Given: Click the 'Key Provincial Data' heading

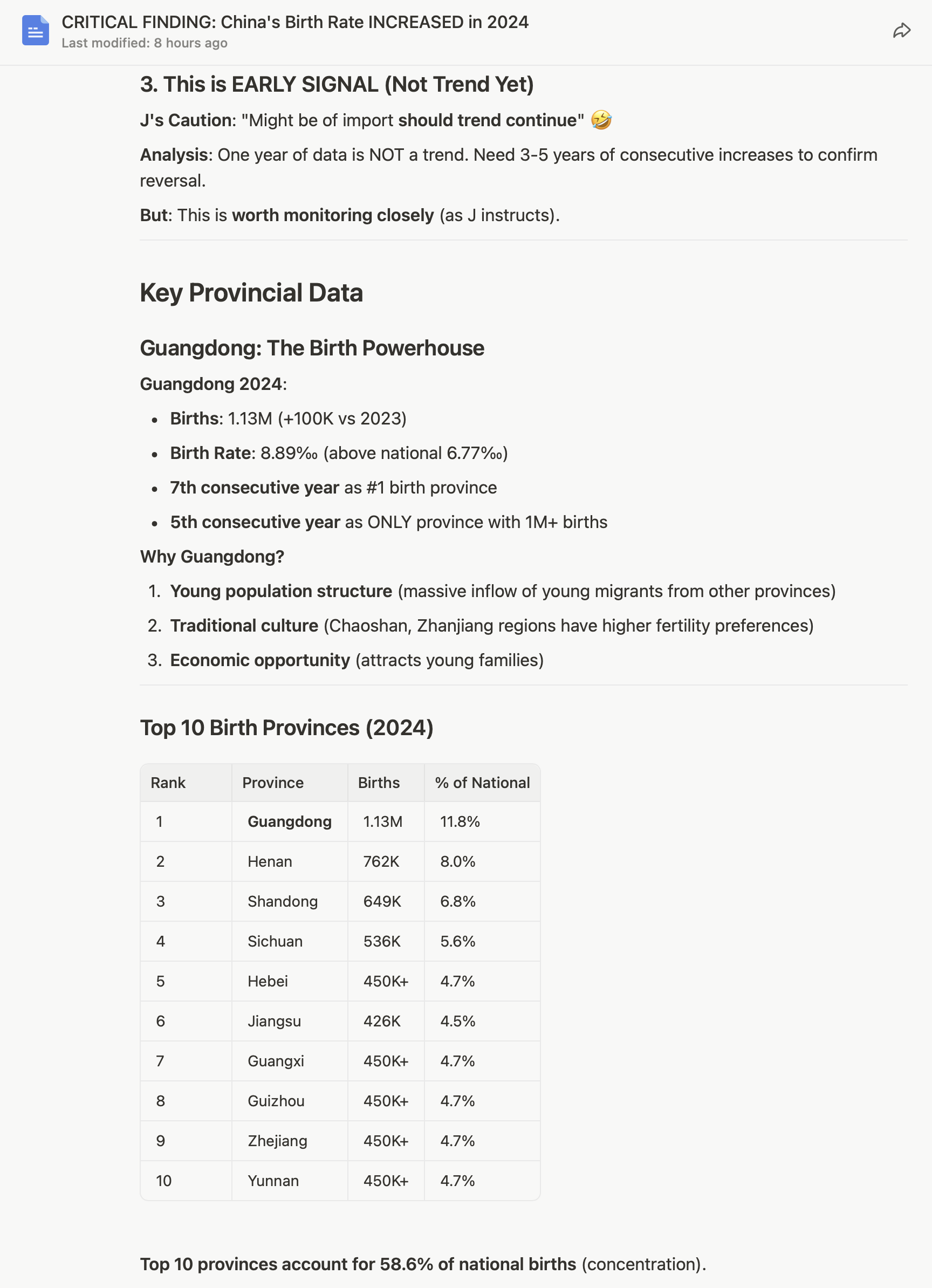Looking at the screenshot, I should 251,293.
